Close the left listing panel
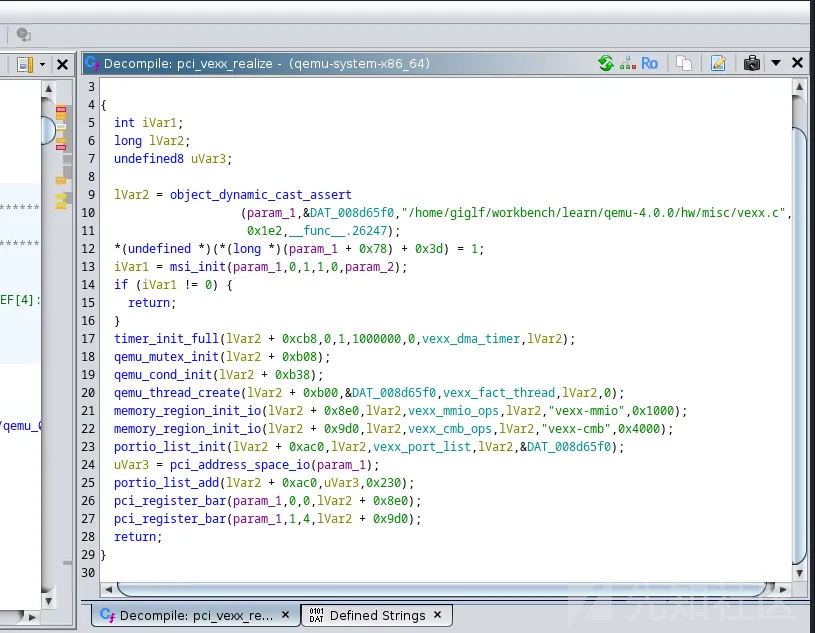 click(62, 64)
